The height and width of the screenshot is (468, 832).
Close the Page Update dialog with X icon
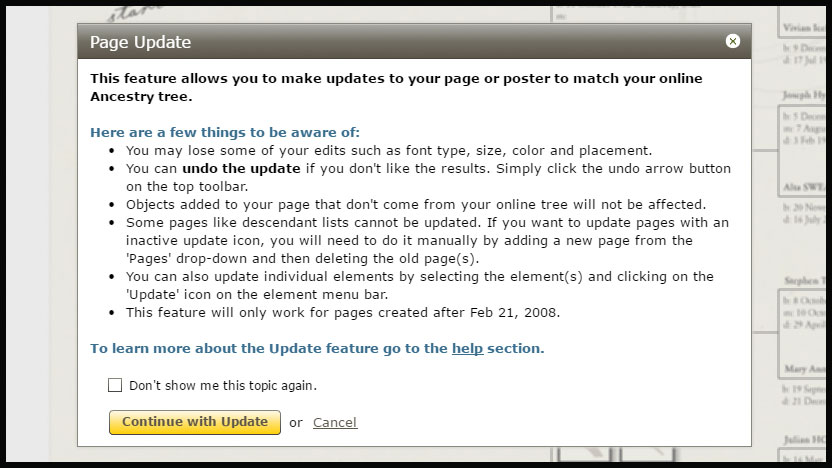(732, 41)
